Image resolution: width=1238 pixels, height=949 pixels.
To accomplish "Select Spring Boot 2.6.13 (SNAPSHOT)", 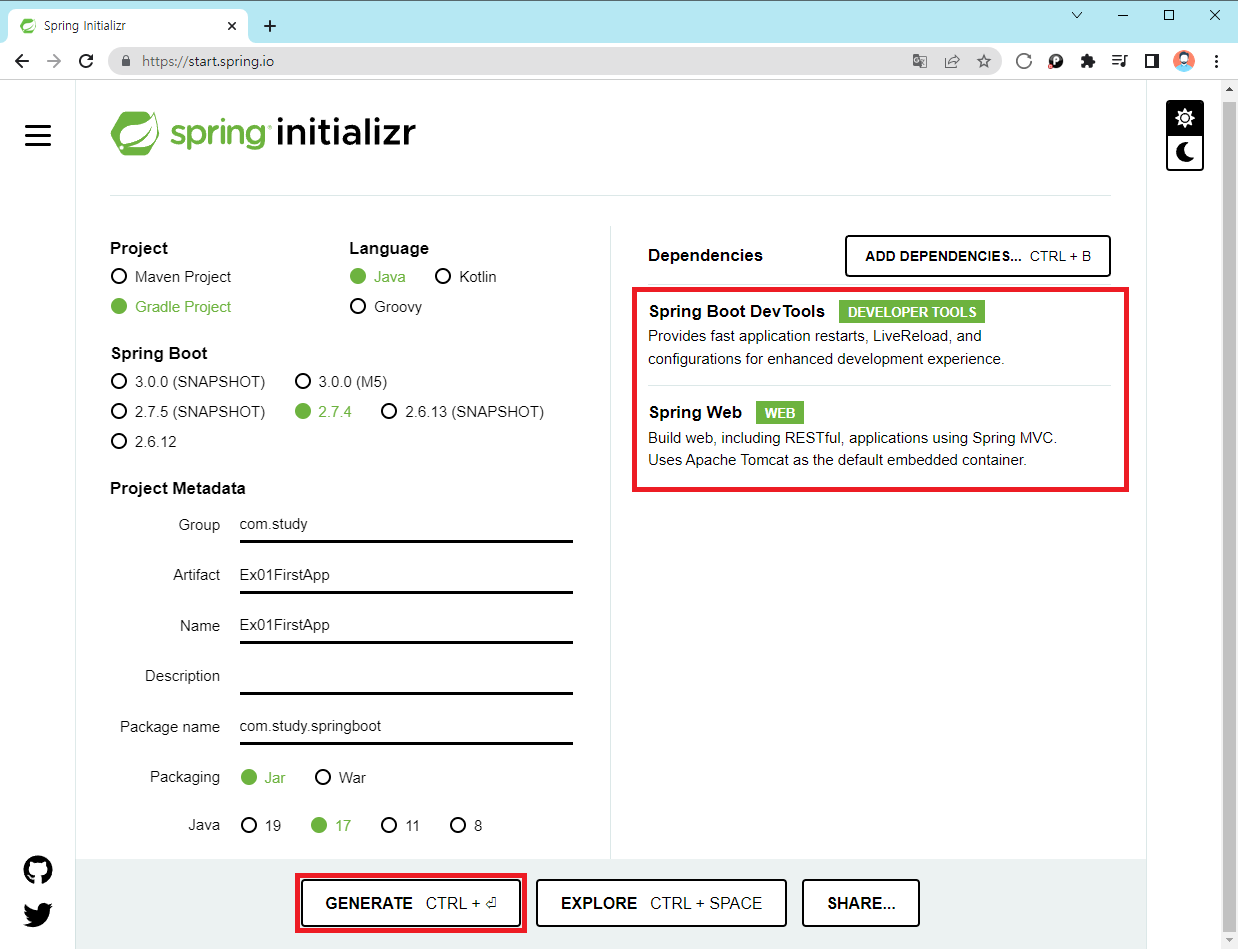I will (463, 412).
